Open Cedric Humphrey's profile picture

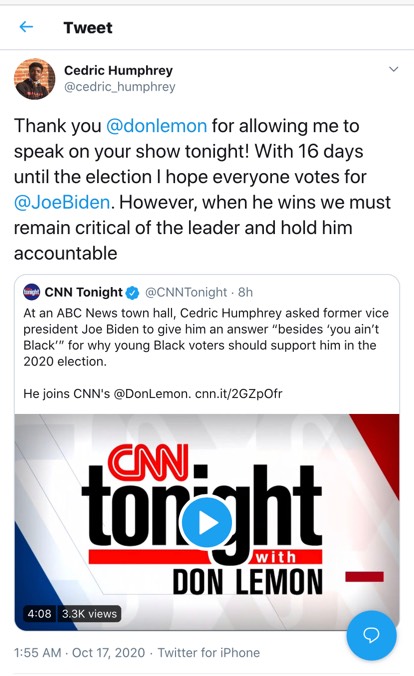tap(35, 79)
